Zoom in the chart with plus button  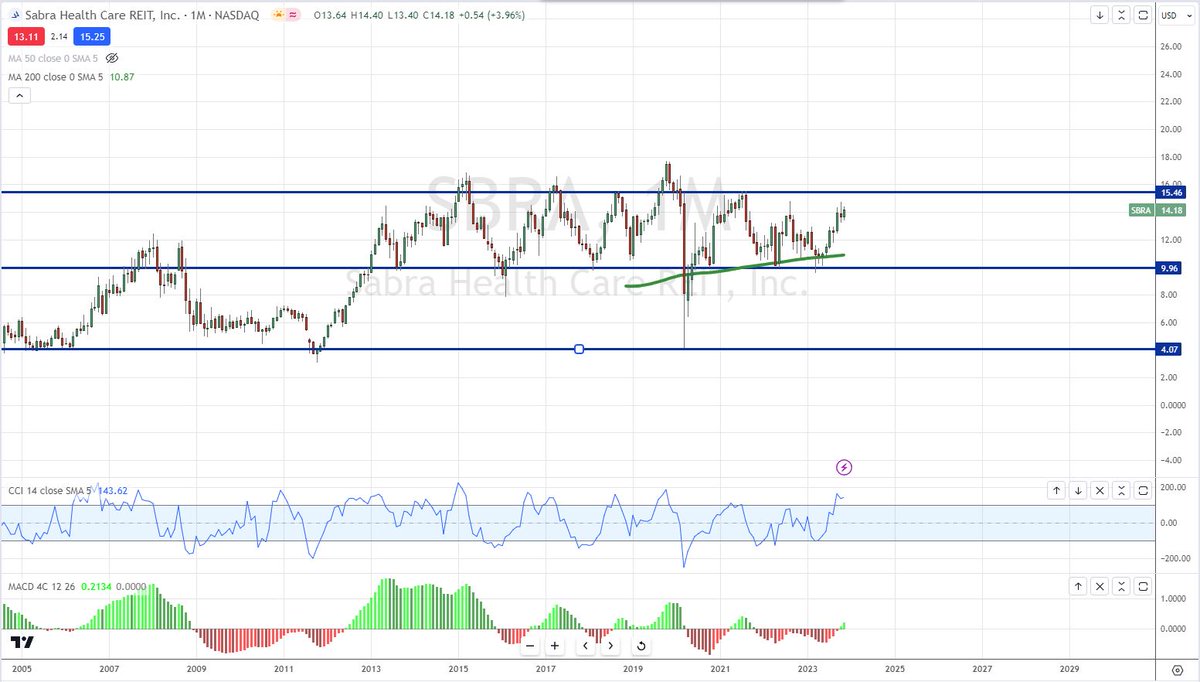[x=555, y=646]
